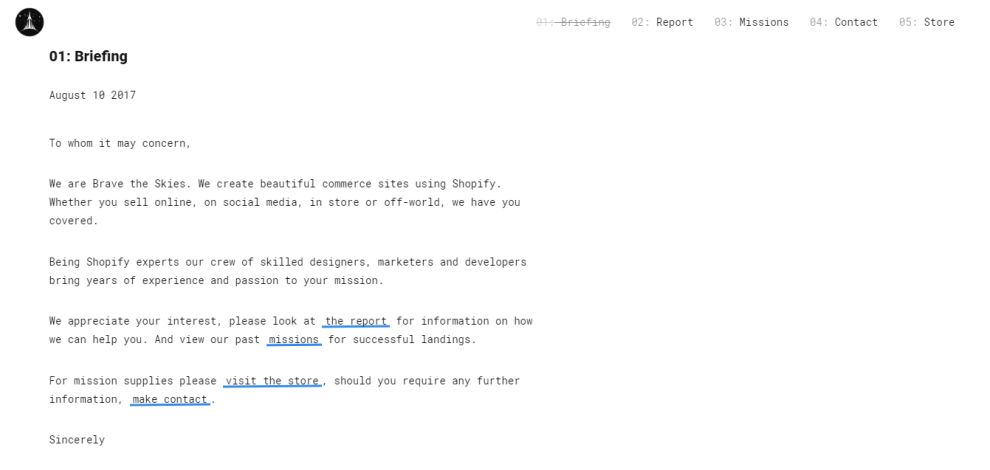Click the date August 10 2017
990x470 pixels.
pyautogui.click(x=92, y=96)
